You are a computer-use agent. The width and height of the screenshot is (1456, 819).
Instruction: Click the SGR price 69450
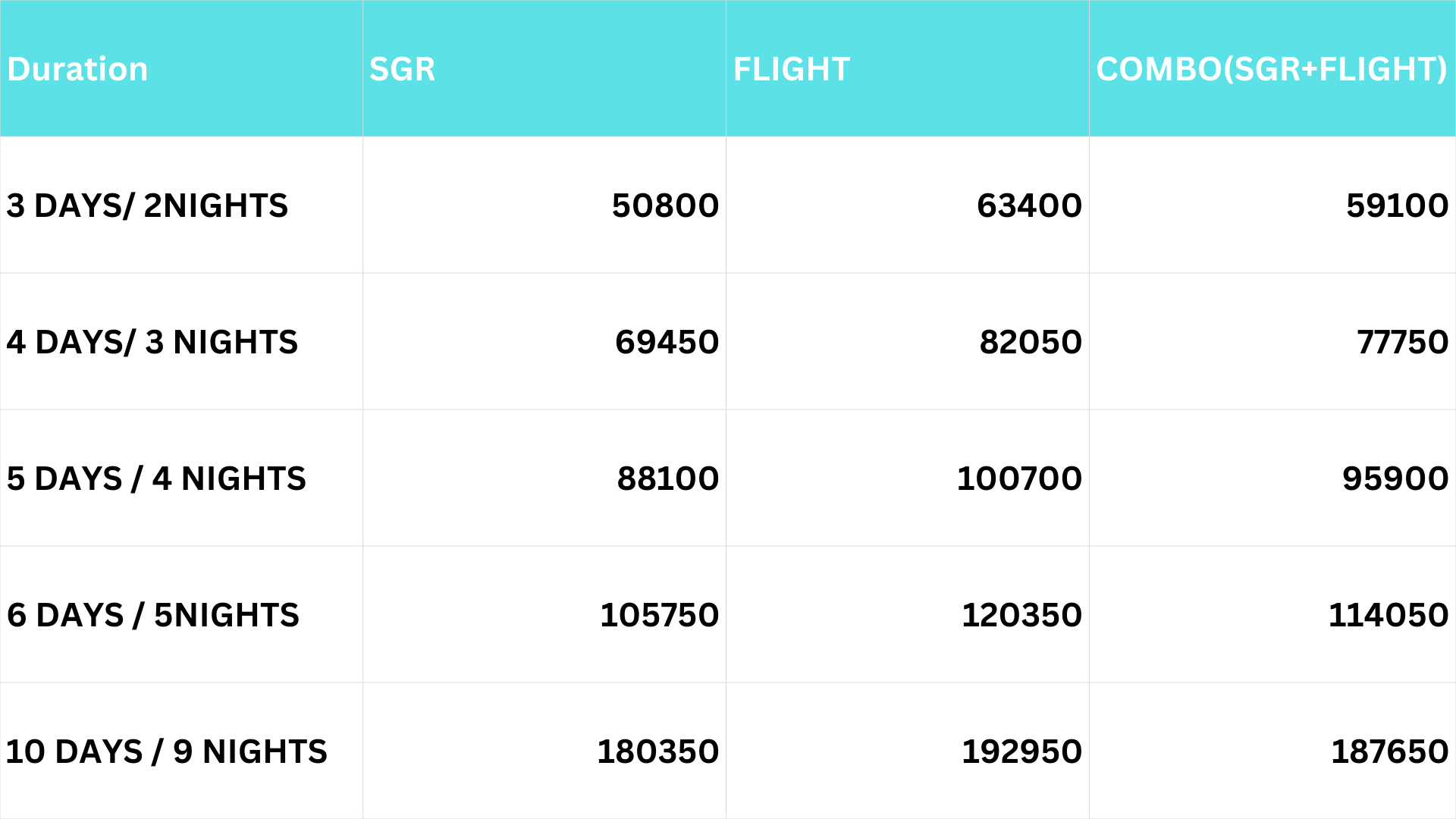click(x=667, y=342)
